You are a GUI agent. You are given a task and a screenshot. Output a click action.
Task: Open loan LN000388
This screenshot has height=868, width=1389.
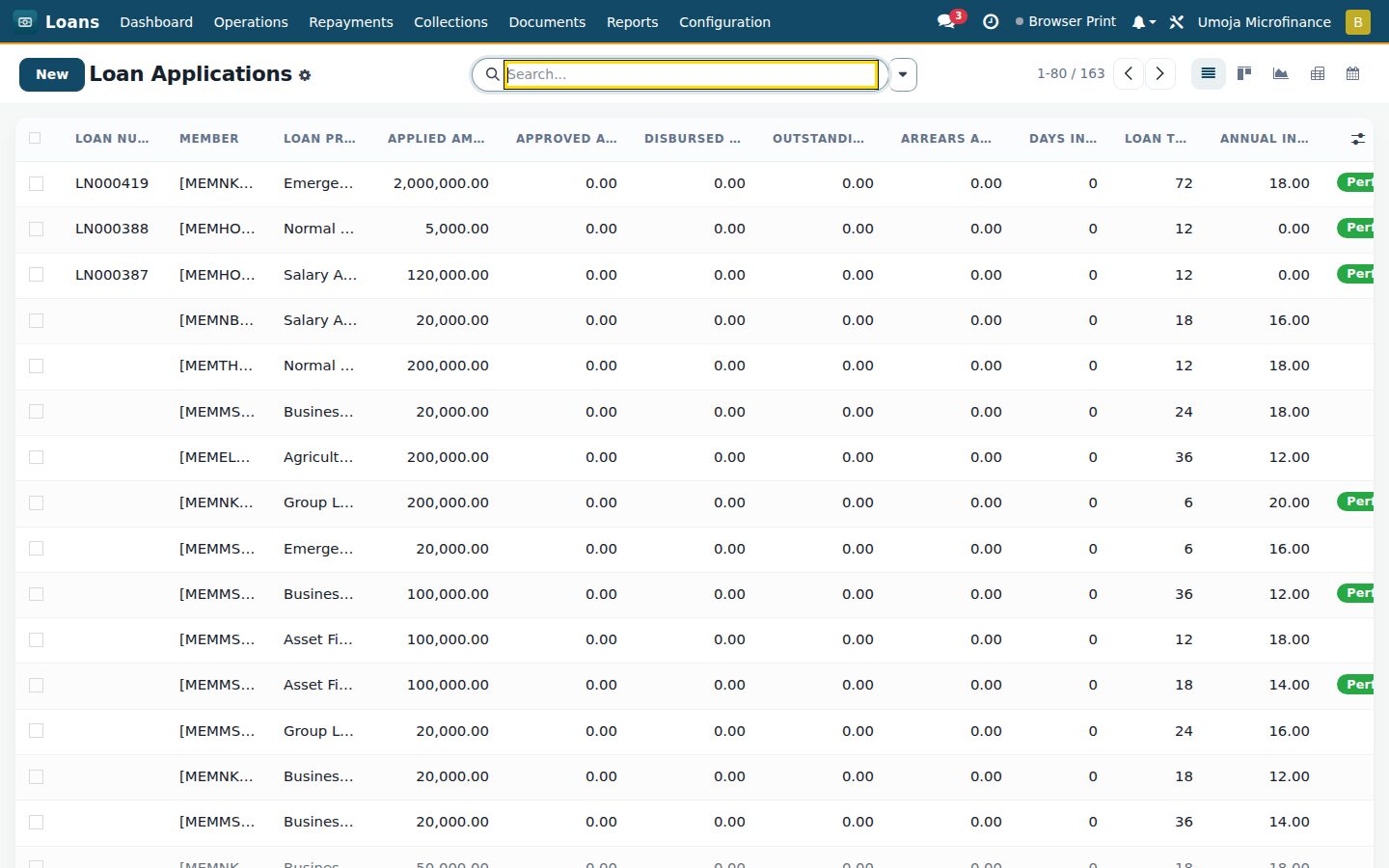(112, 229)
